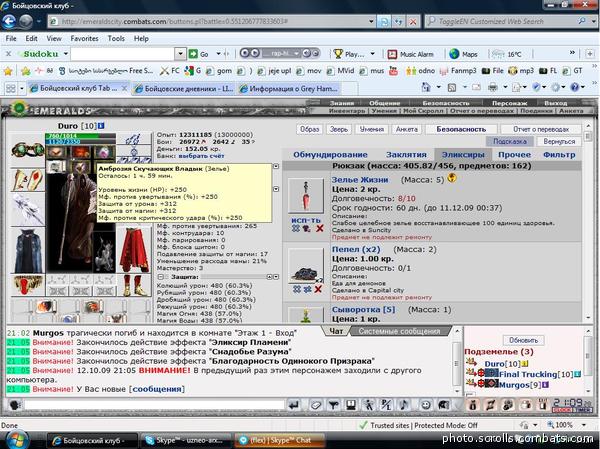Click in the chat message input field

pos(155,405)
